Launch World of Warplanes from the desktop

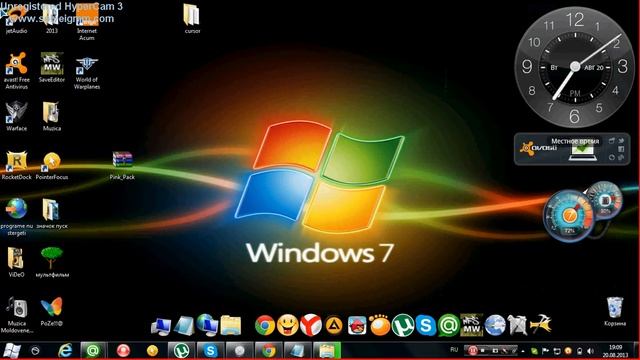click(x=87, y=73)
